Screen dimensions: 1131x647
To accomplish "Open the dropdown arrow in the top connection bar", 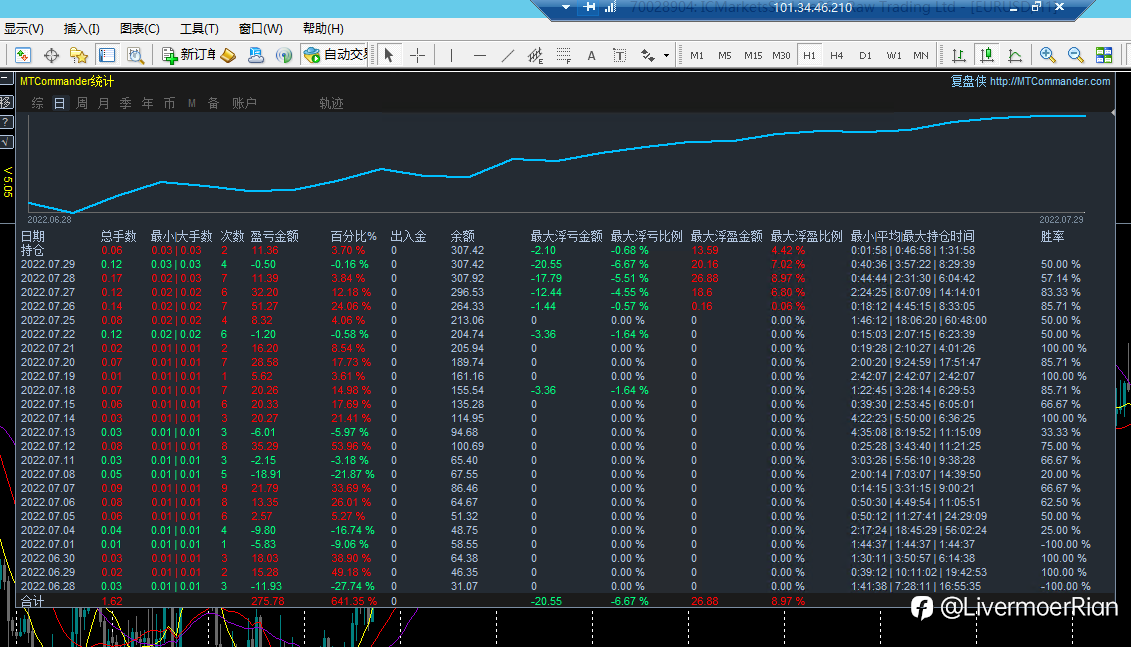I will click(566, 7).
